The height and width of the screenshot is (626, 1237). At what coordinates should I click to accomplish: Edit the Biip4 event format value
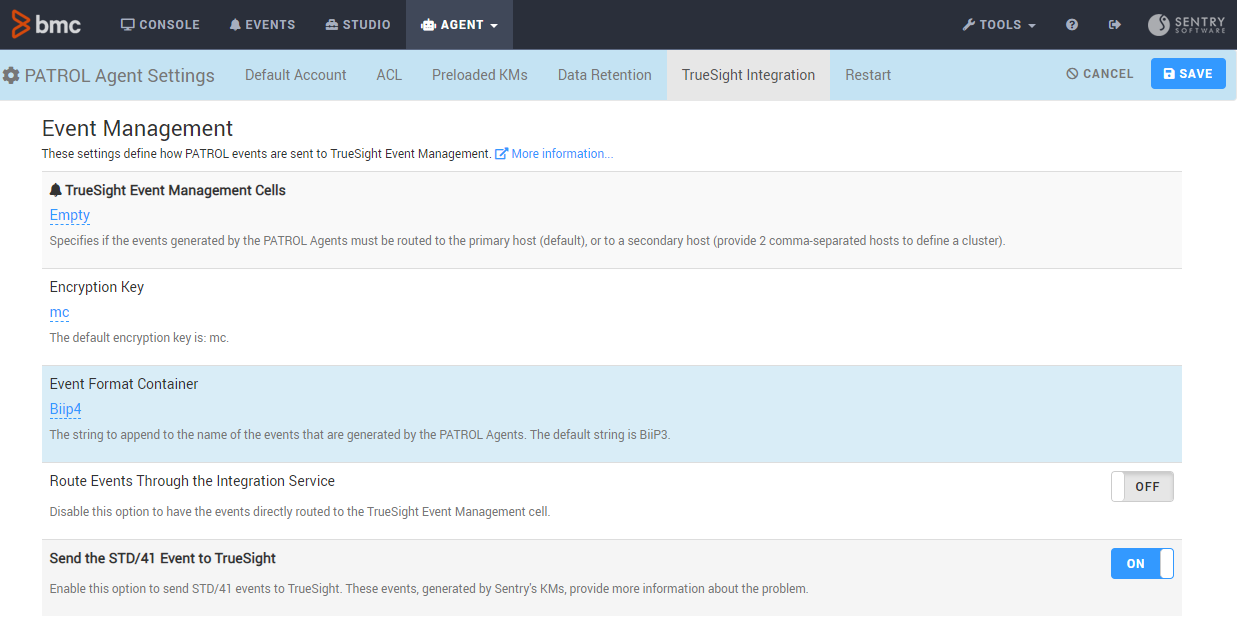(66, 409)
